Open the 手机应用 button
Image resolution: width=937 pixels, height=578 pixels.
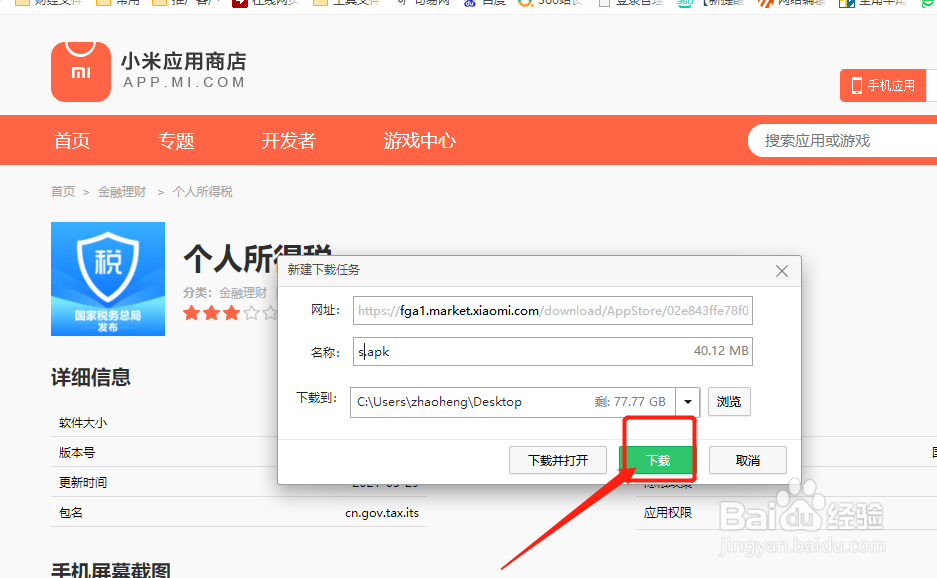[883, 85]
